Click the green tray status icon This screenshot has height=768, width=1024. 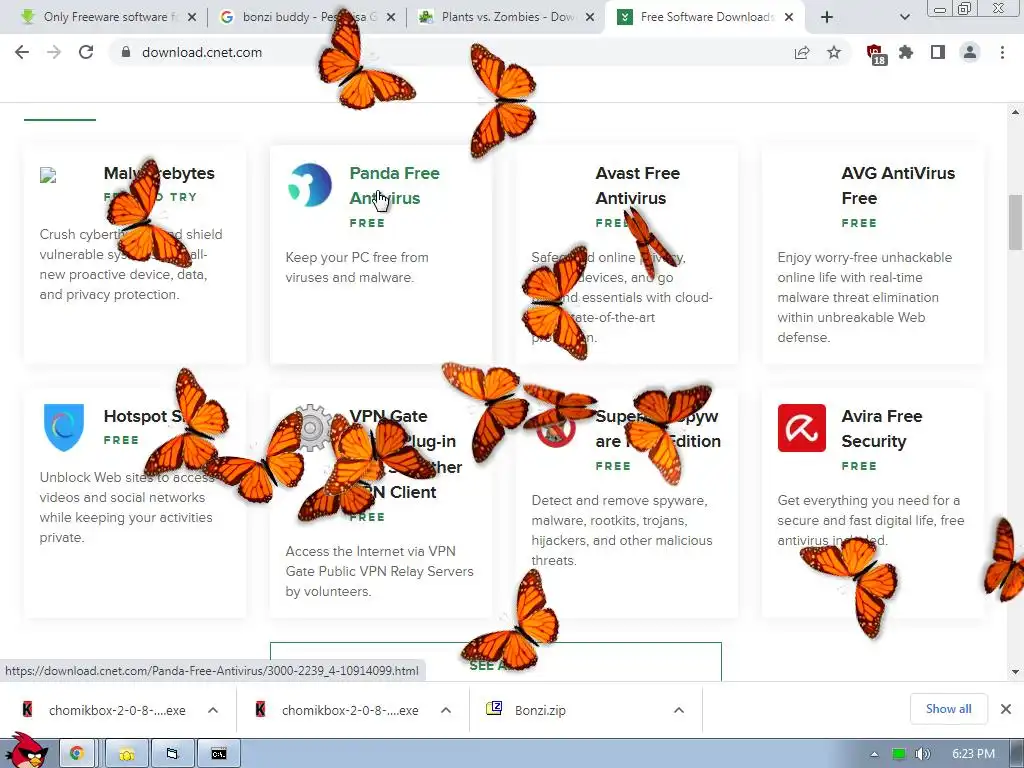click(899, 754)
